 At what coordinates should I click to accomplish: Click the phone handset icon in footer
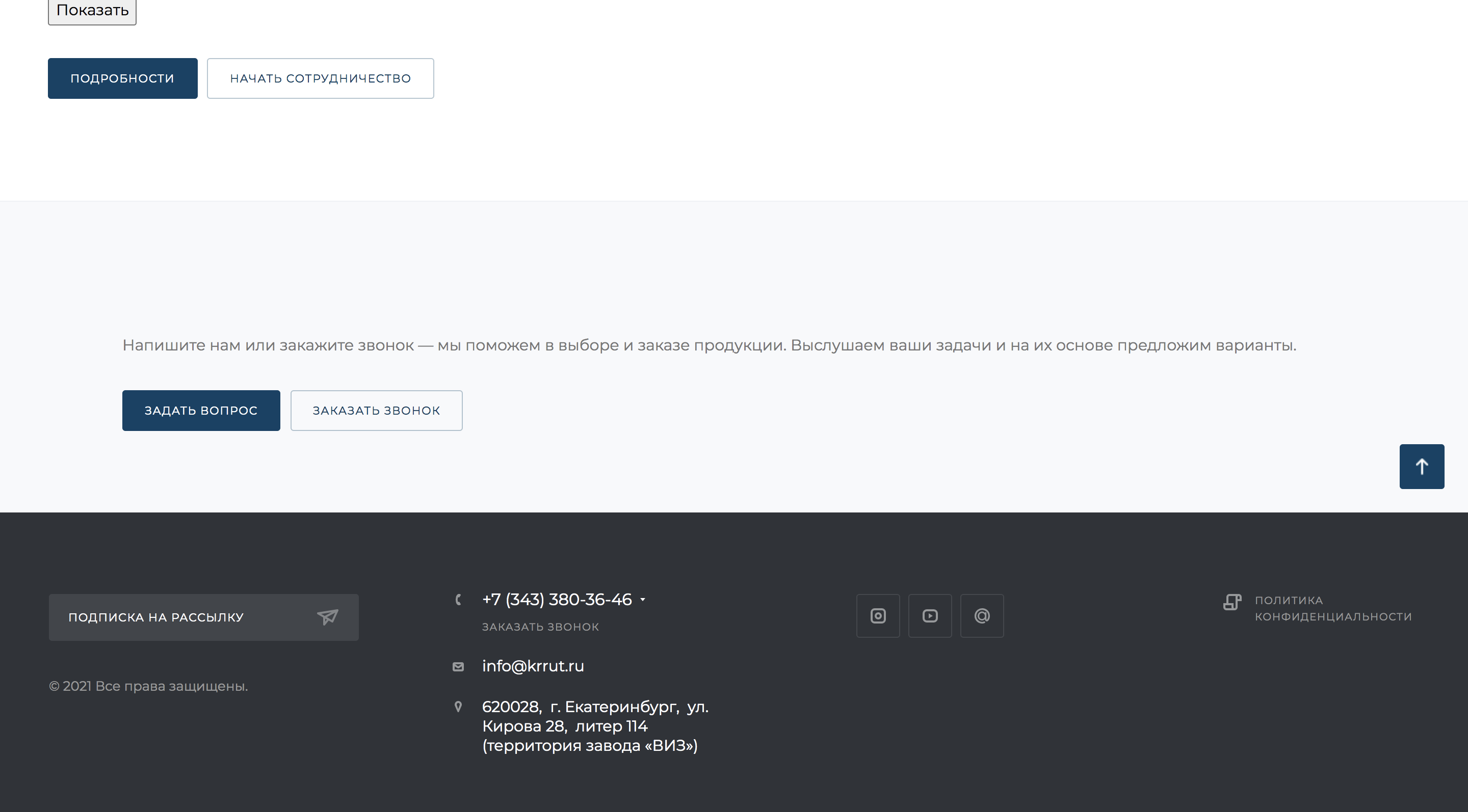pos(458,599)
